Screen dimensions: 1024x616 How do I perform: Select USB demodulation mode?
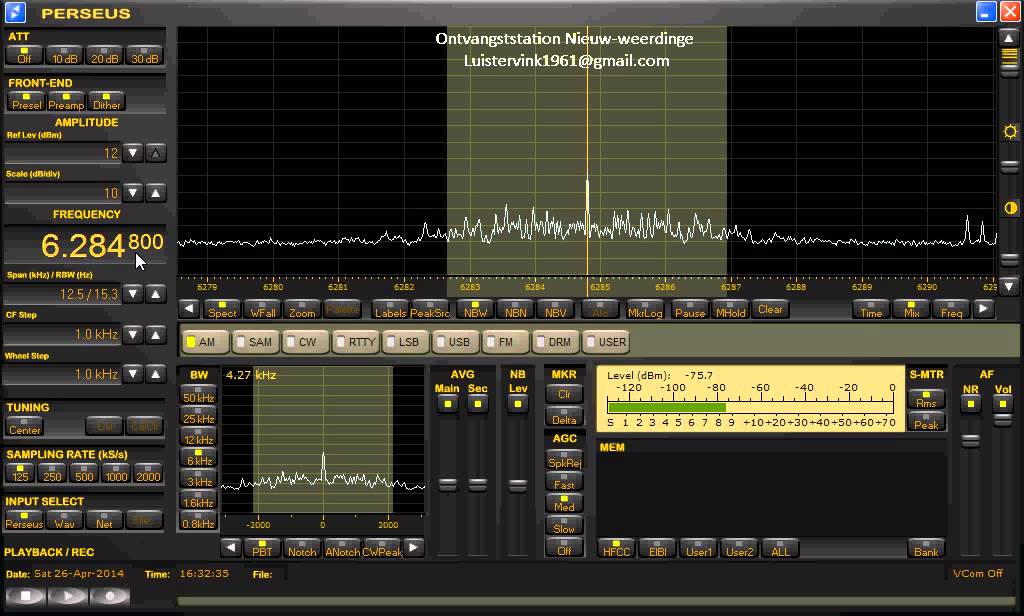point(455,342)
